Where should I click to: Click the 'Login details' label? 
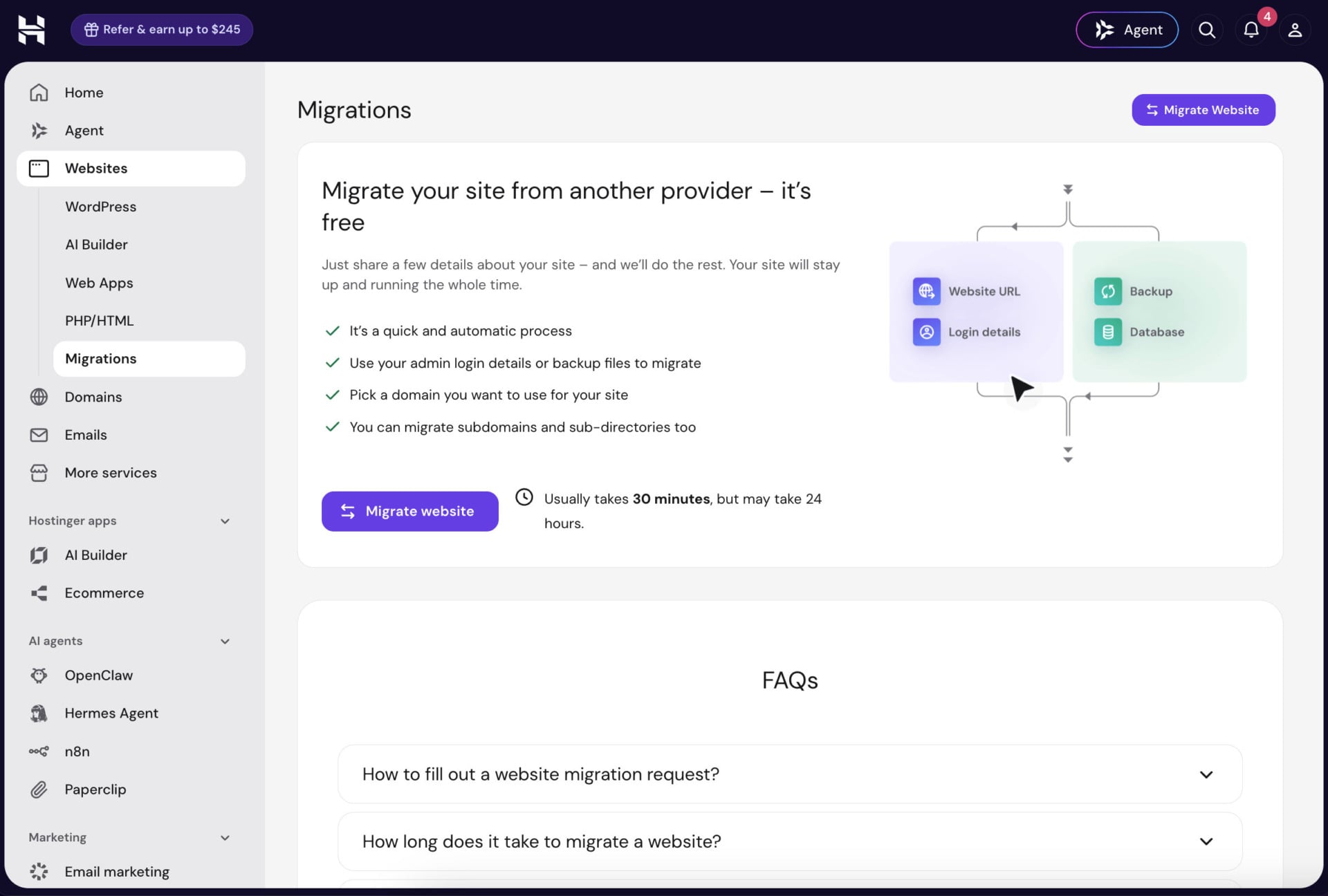point(984,332)
